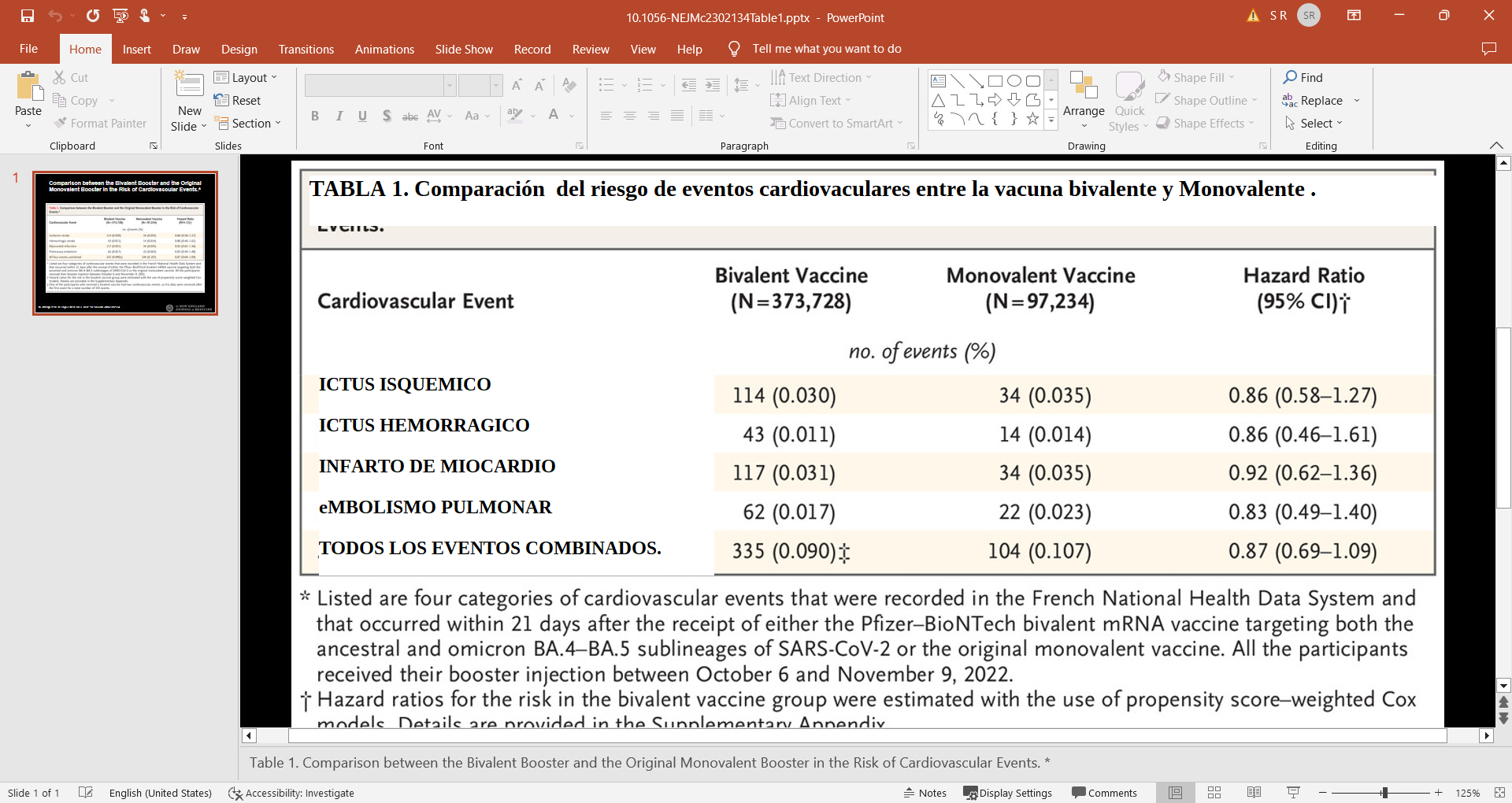The image size is (1512, 803).
Task: Open the Design ribbon tab
Action: click(x=239, y=49)
